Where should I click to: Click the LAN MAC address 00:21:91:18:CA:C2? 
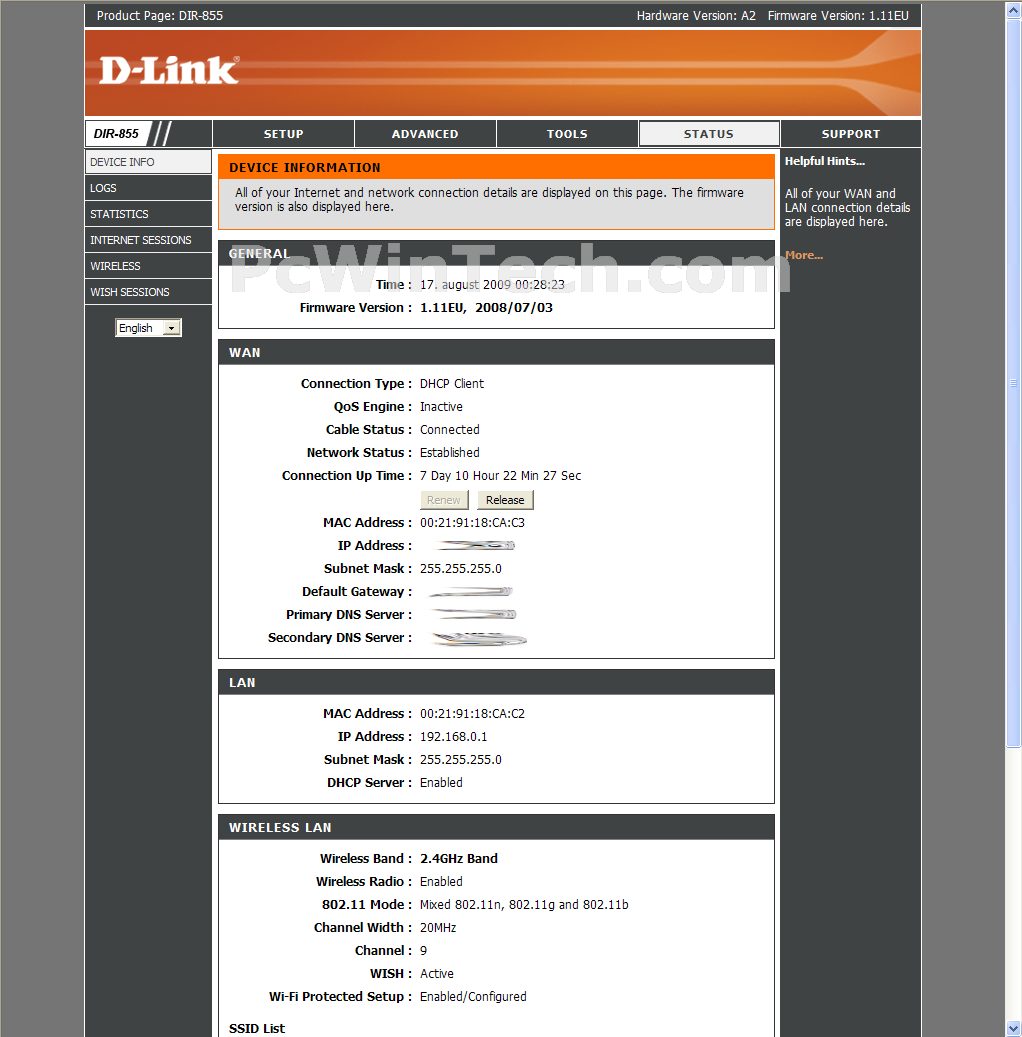point(472,714)
